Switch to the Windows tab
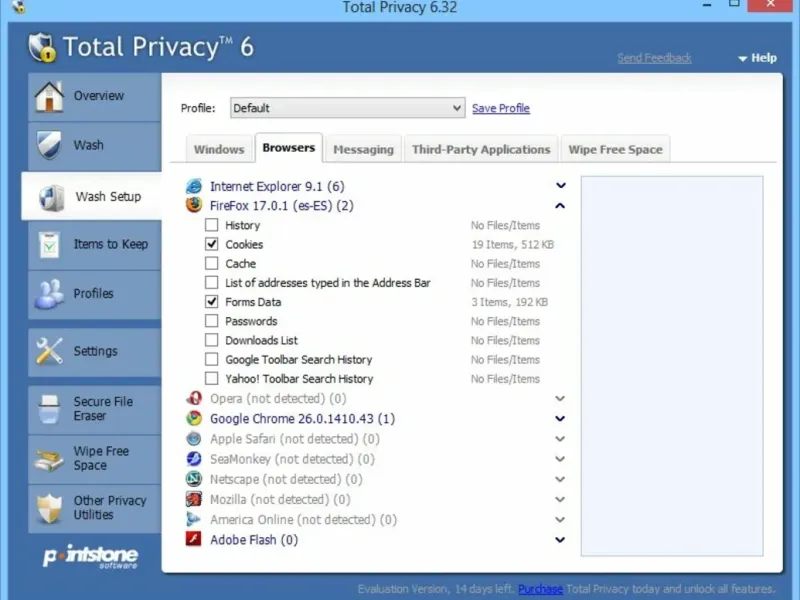Viewport: 800px width, 600px height. (219, 149)
